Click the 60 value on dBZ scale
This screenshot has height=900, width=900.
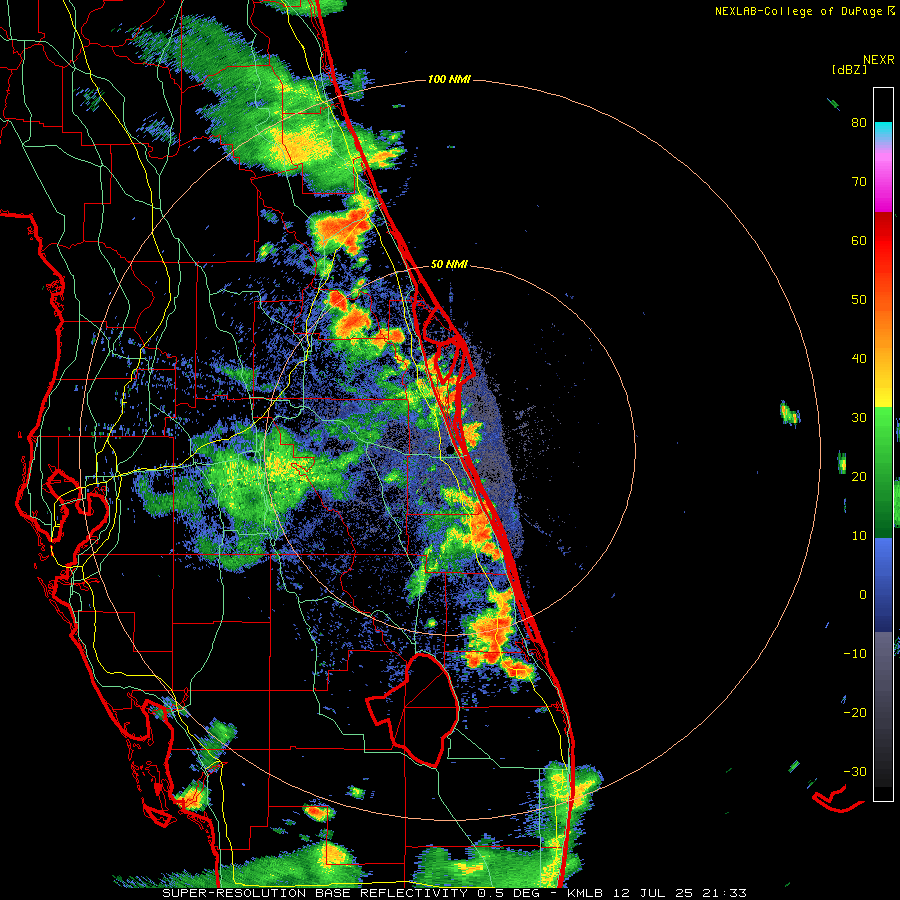click(x=859, y=240)
